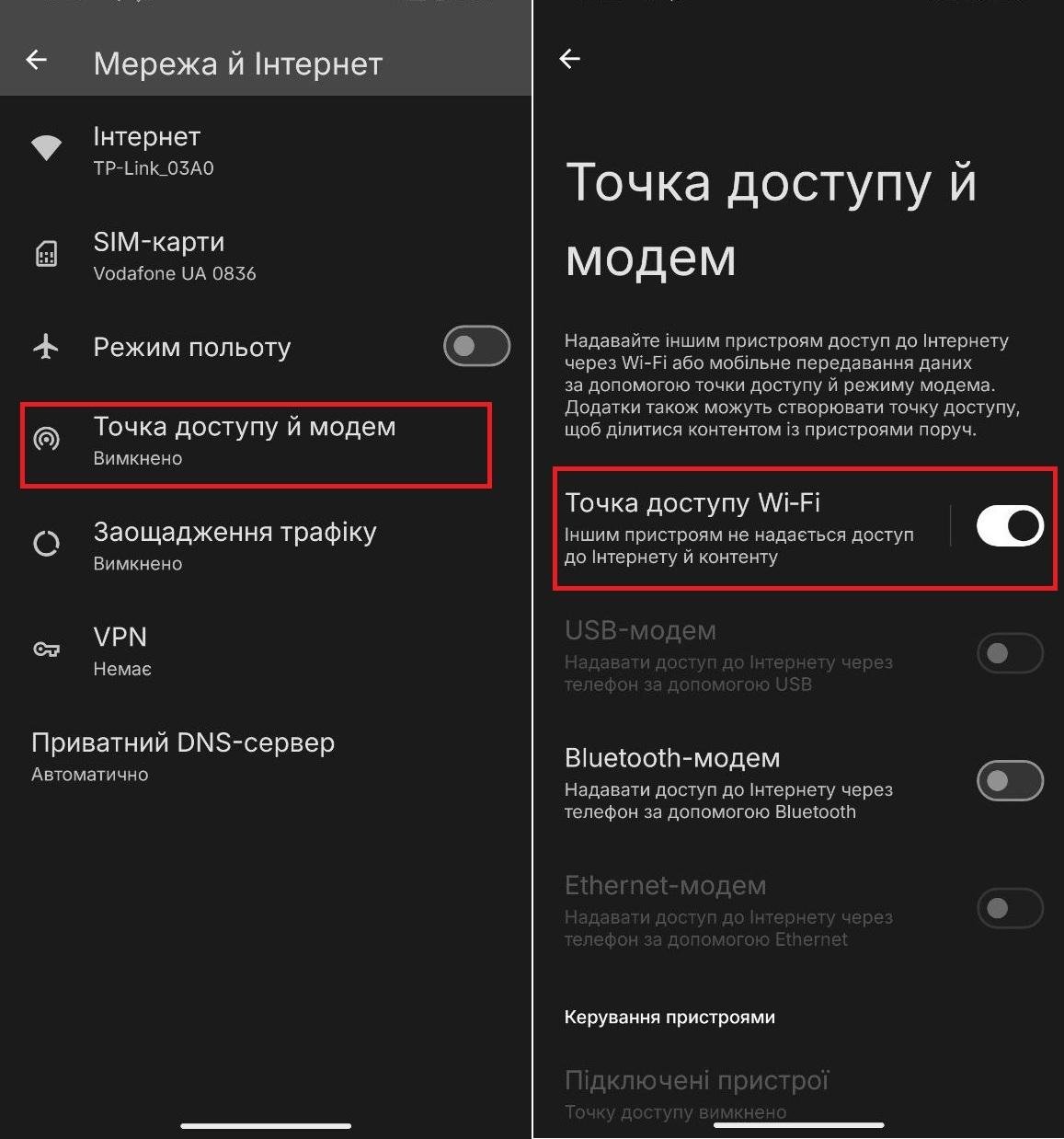Toggle the Ethernet-модем switch
Image resolution: width=1064 pixels, height=1139 pixels.
pyautogui.click(x=1010, y=909)
